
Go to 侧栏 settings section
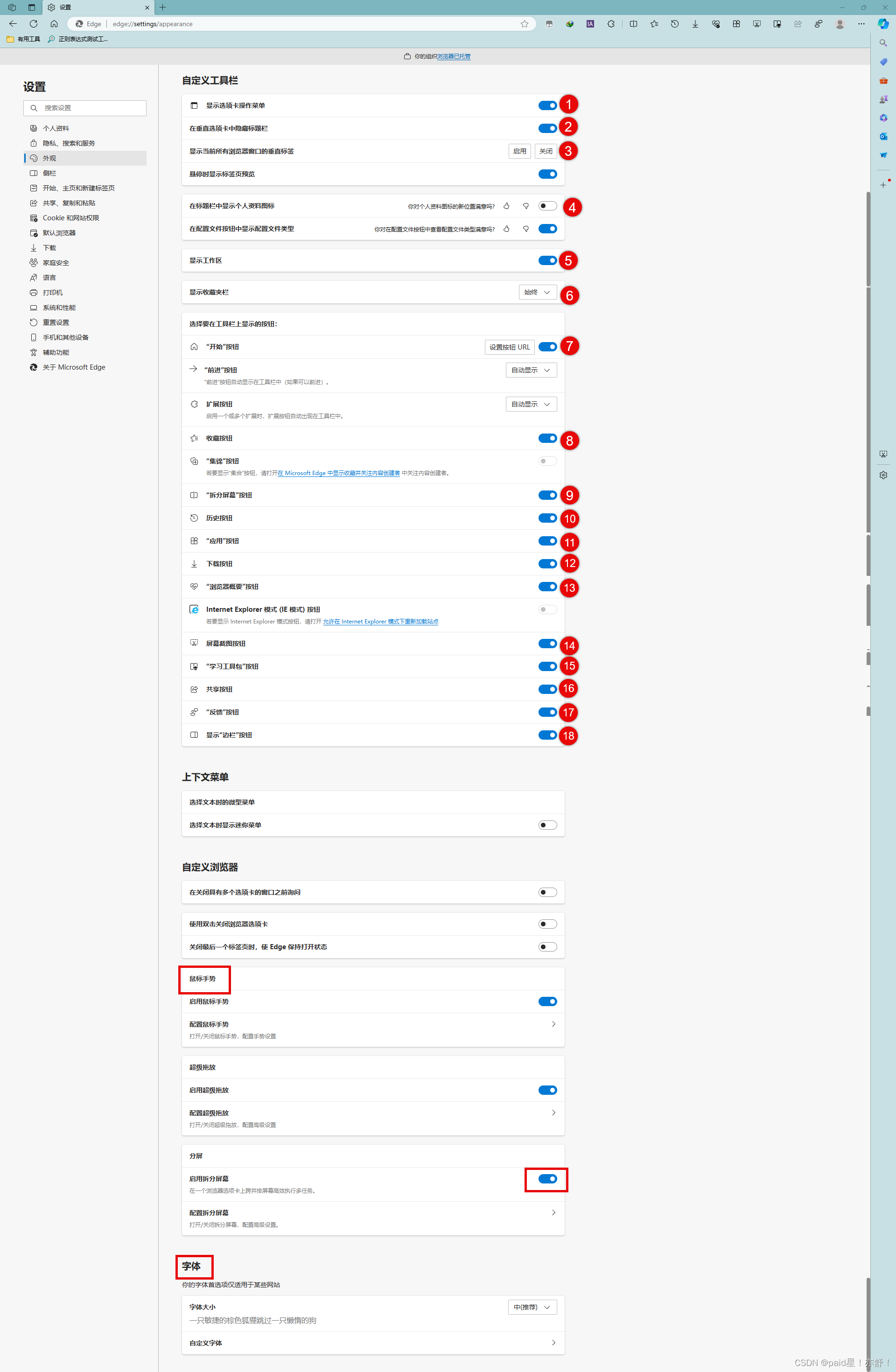[49, 173]
